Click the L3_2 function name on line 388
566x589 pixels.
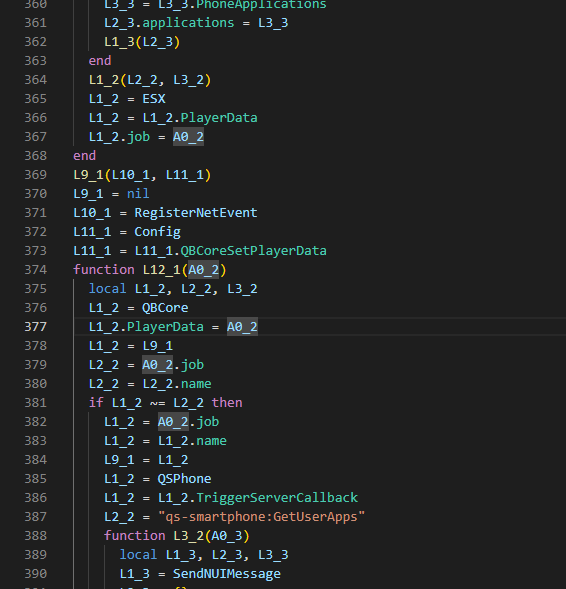point(188,535)
